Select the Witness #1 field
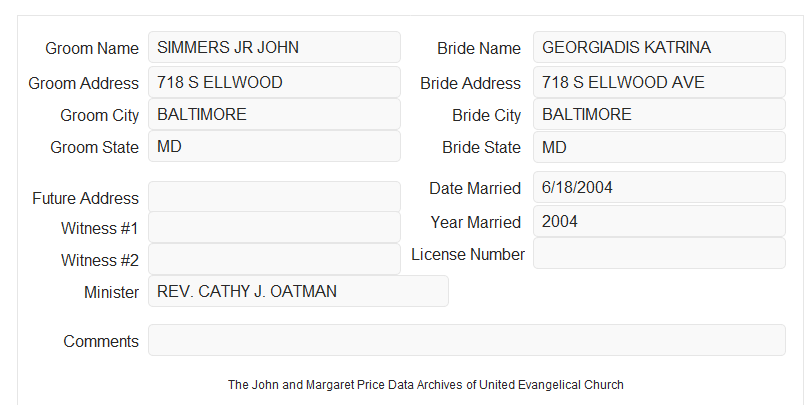Image resolution: width=805 pixels, height=405 pixels. click(x=274, y=227)
